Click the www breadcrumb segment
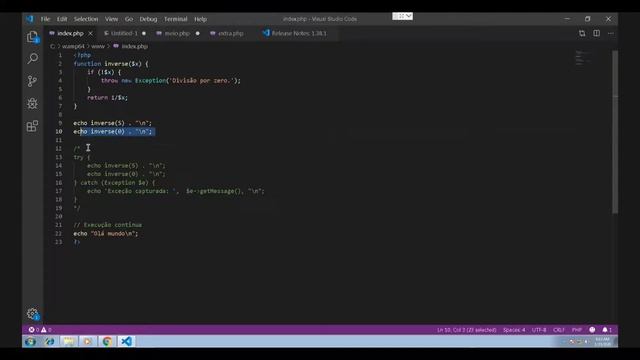 (98, 47)
